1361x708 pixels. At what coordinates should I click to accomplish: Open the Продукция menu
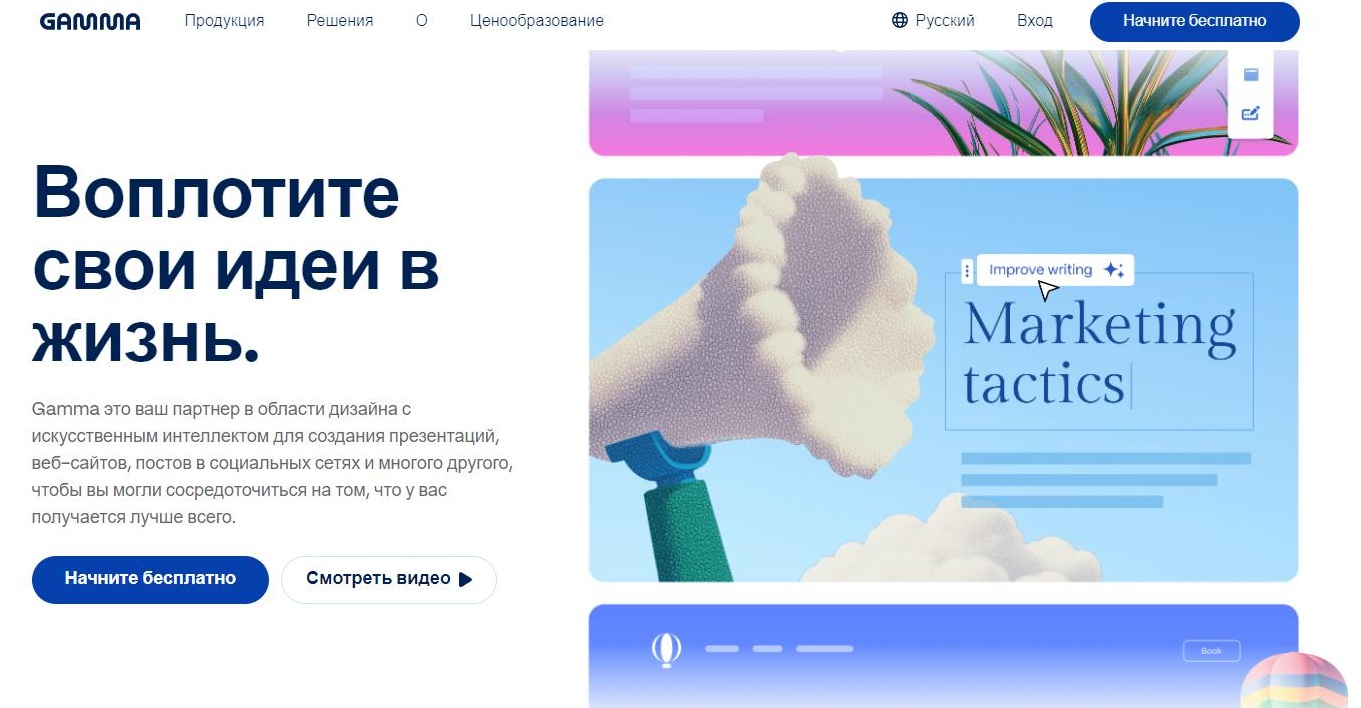pos(224,20)
